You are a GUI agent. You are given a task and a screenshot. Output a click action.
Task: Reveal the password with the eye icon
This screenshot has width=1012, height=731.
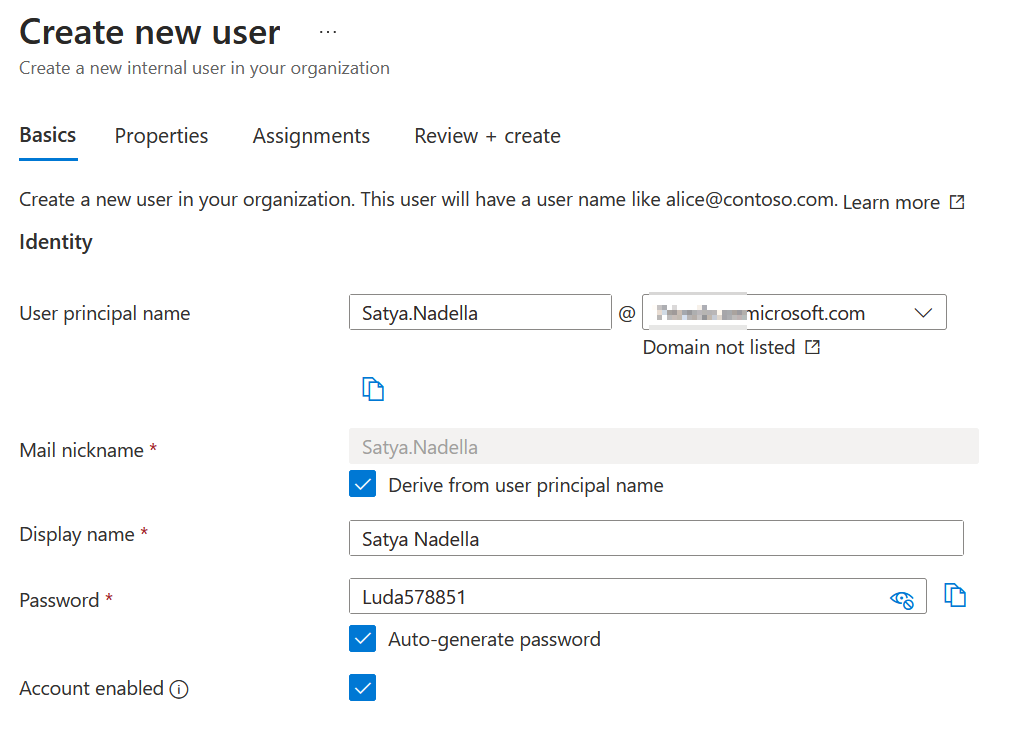coord(901,596)
